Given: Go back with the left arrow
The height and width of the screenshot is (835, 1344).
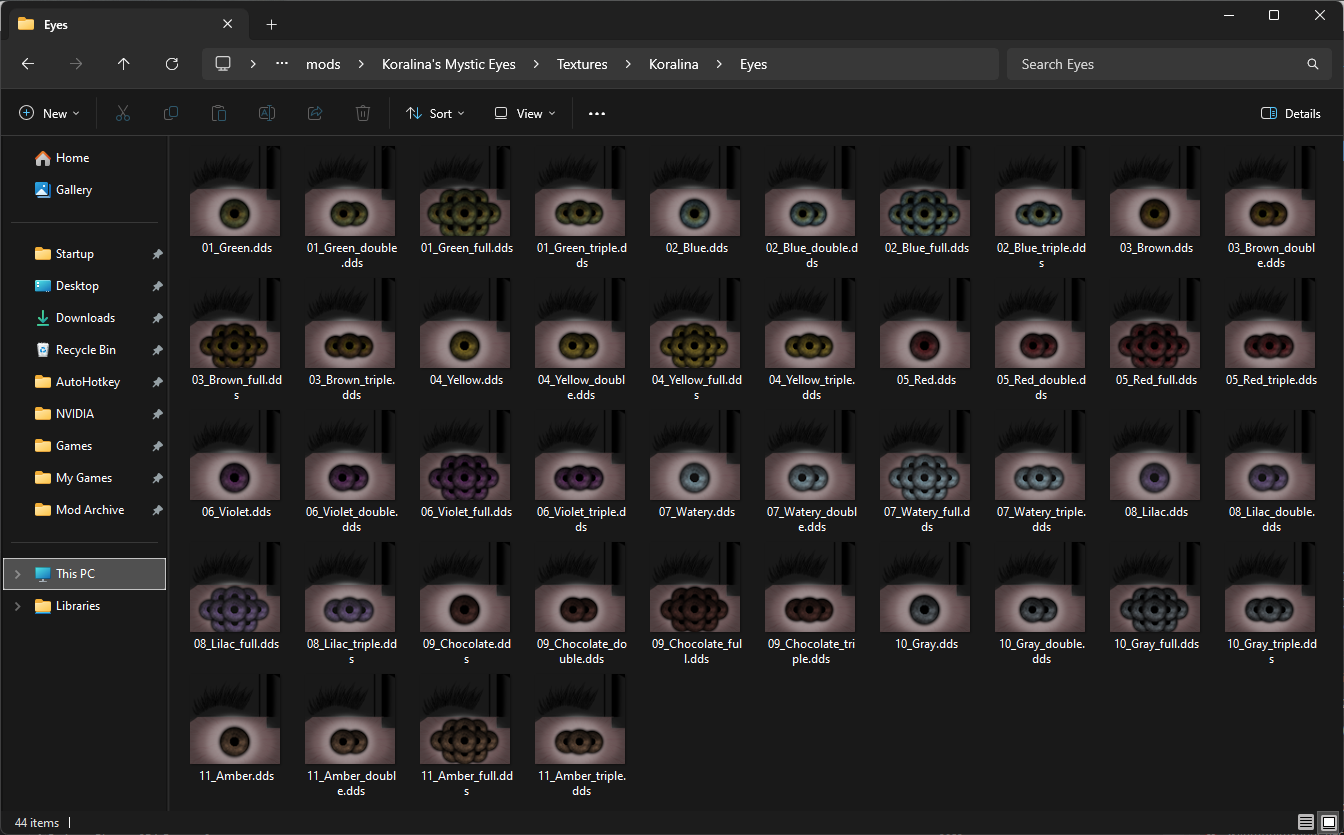Looking at the screenshot, I should pyautogui.click(x=28, y=64).
